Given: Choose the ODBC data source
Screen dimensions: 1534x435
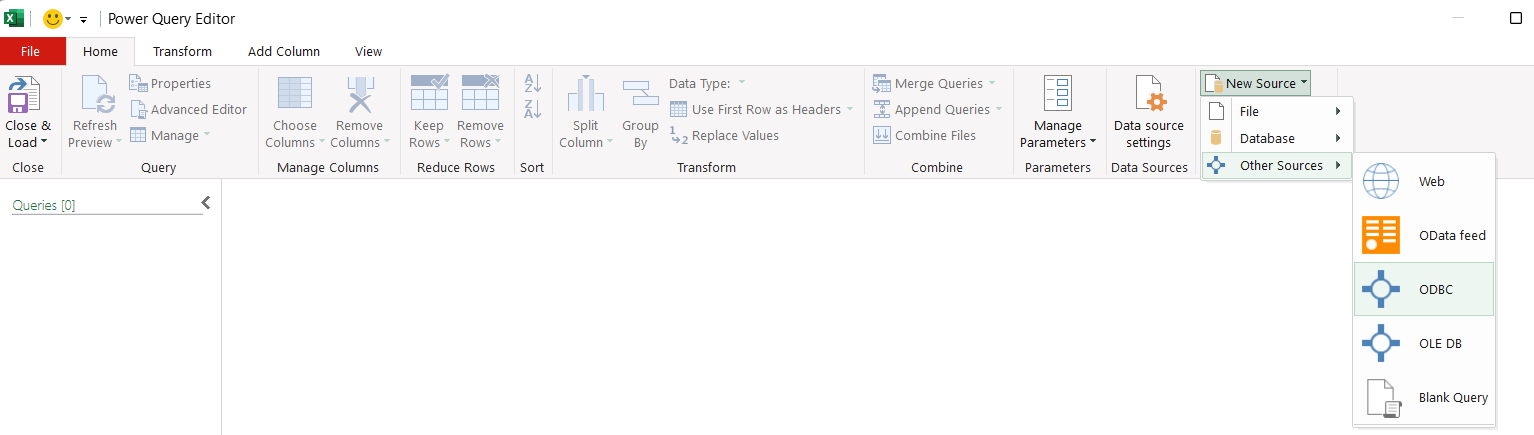Looking at the screenshot, I should 1424,289.
